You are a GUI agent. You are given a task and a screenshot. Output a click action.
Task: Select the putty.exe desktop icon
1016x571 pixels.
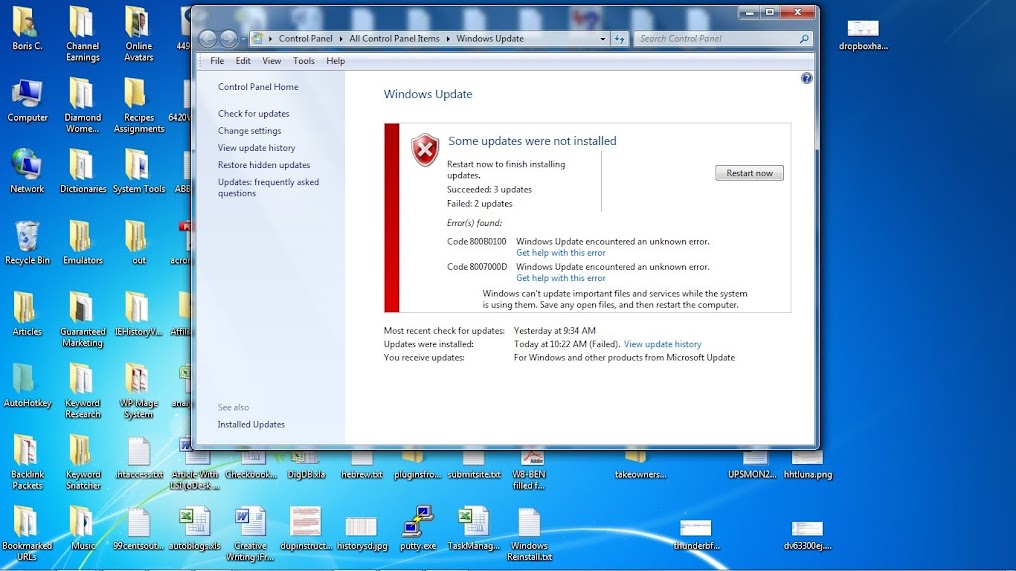[418, 528]
